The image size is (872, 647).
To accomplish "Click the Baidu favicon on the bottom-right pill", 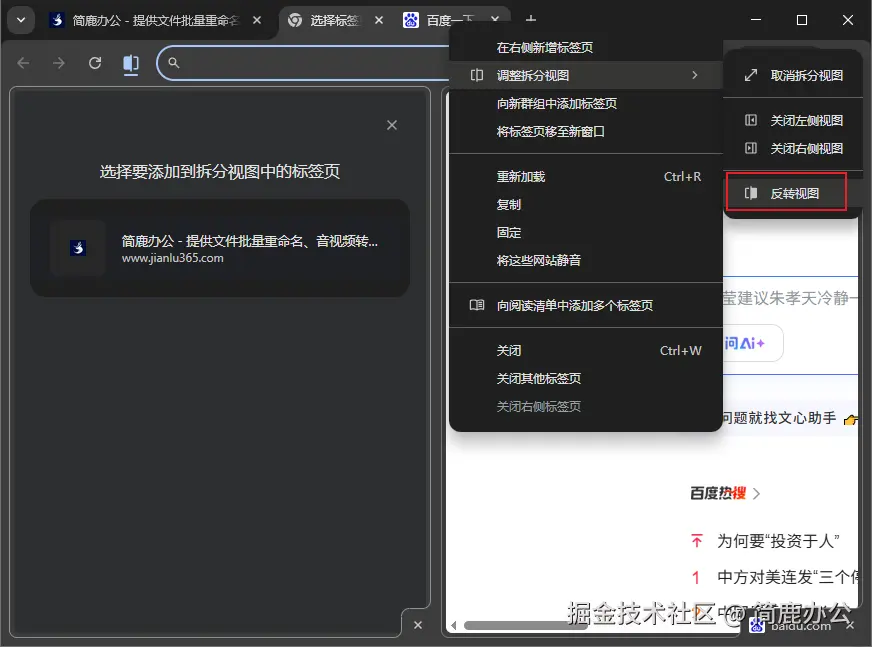I will point(757,624).
